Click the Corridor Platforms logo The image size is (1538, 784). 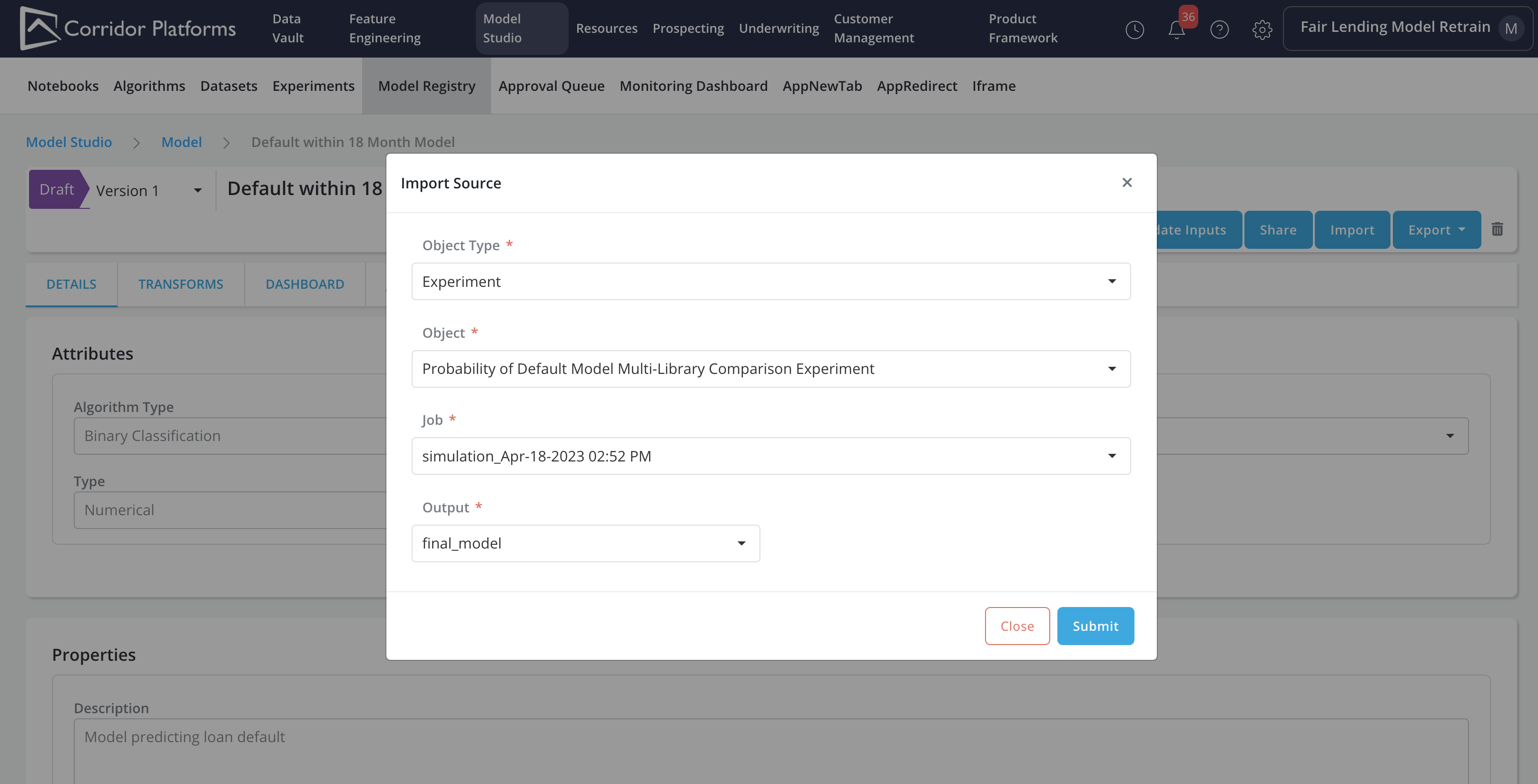tap(127, 28)
